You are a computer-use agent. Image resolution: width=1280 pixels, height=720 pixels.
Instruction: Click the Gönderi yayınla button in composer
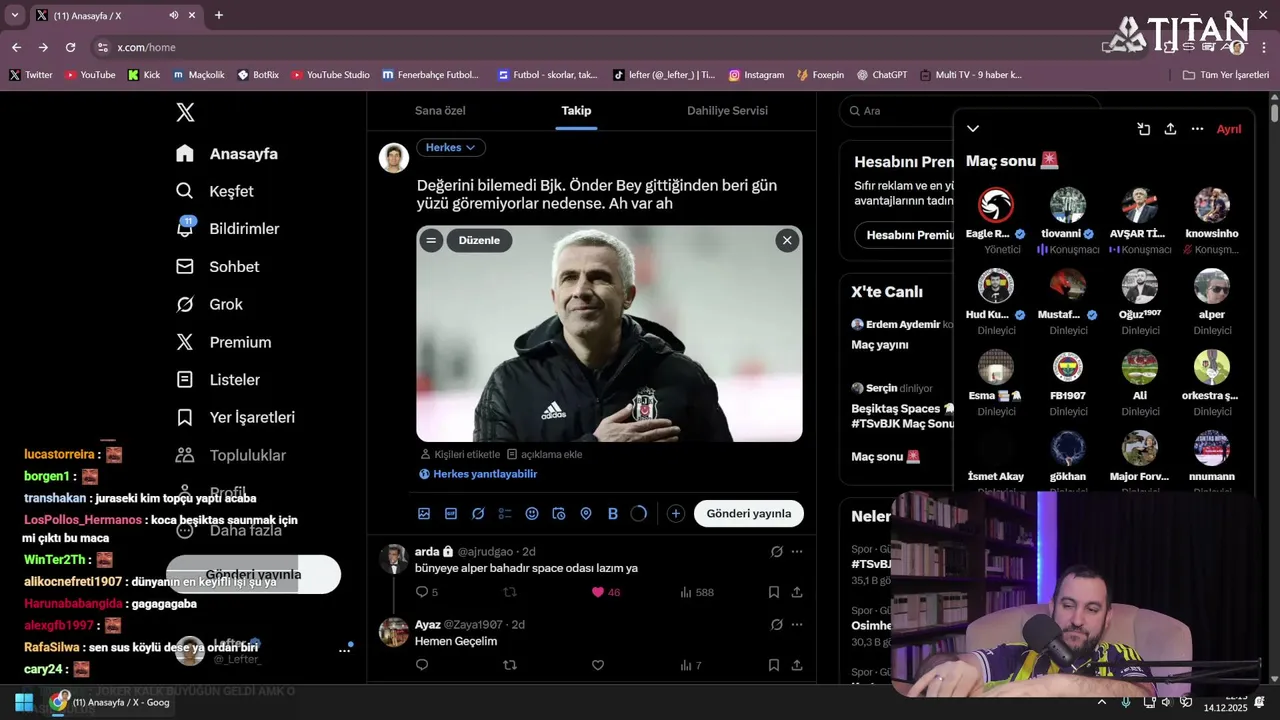(749, 513)
